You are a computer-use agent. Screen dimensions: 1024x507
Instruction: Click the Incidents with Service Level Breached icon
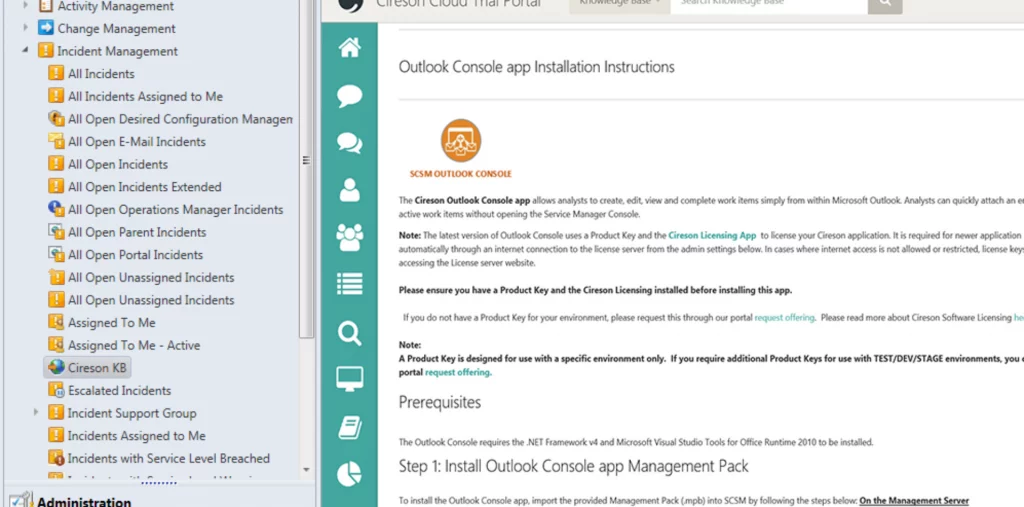pyautogui.click(x=56, y=458)
